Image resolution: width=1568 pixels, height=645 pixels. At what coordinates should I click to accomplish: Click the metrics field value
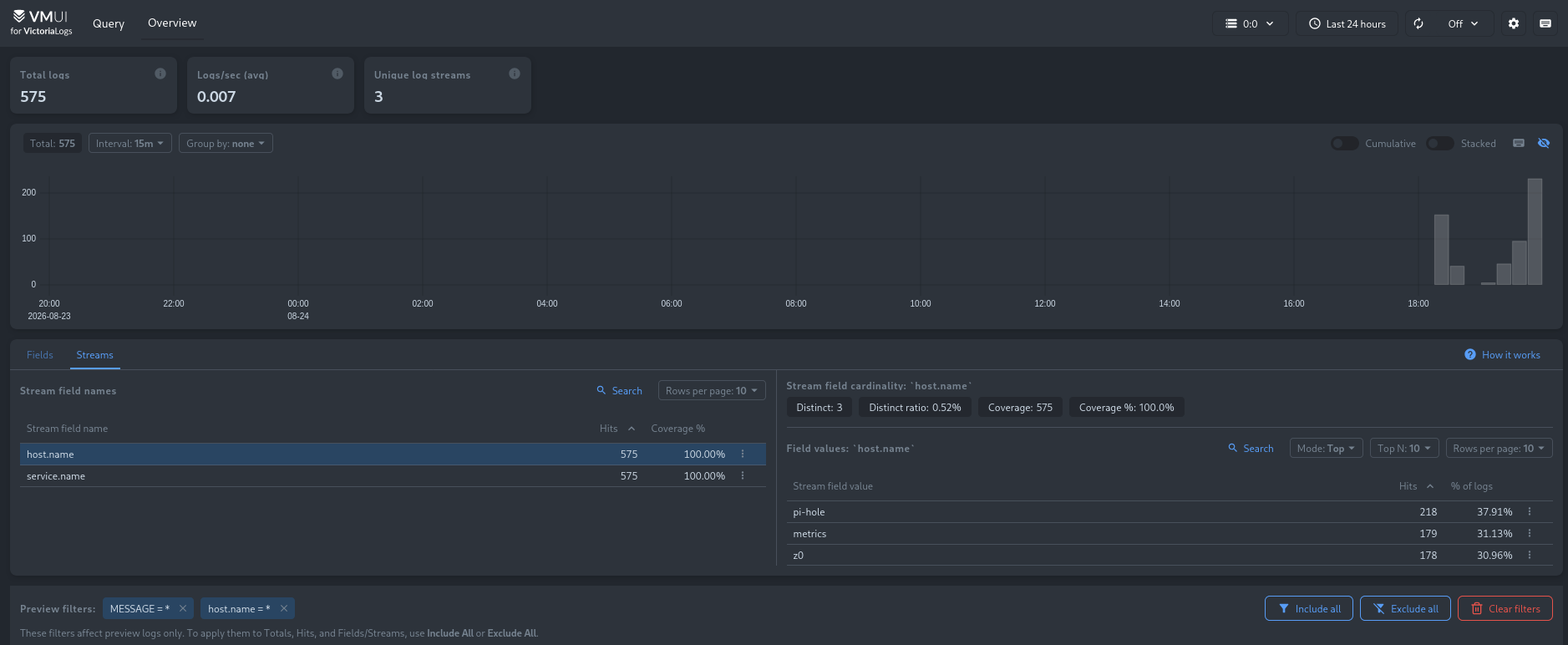pyautogui.click(x=809, y=533)
